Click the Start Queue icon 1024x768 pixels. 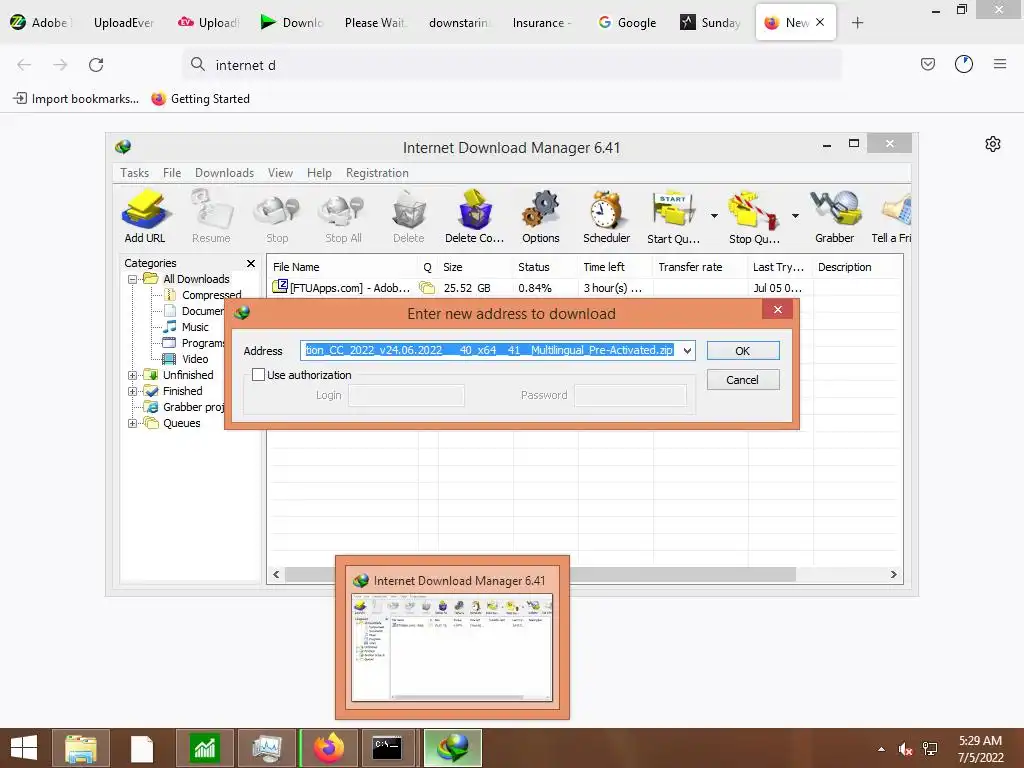[x=673, y=217]
